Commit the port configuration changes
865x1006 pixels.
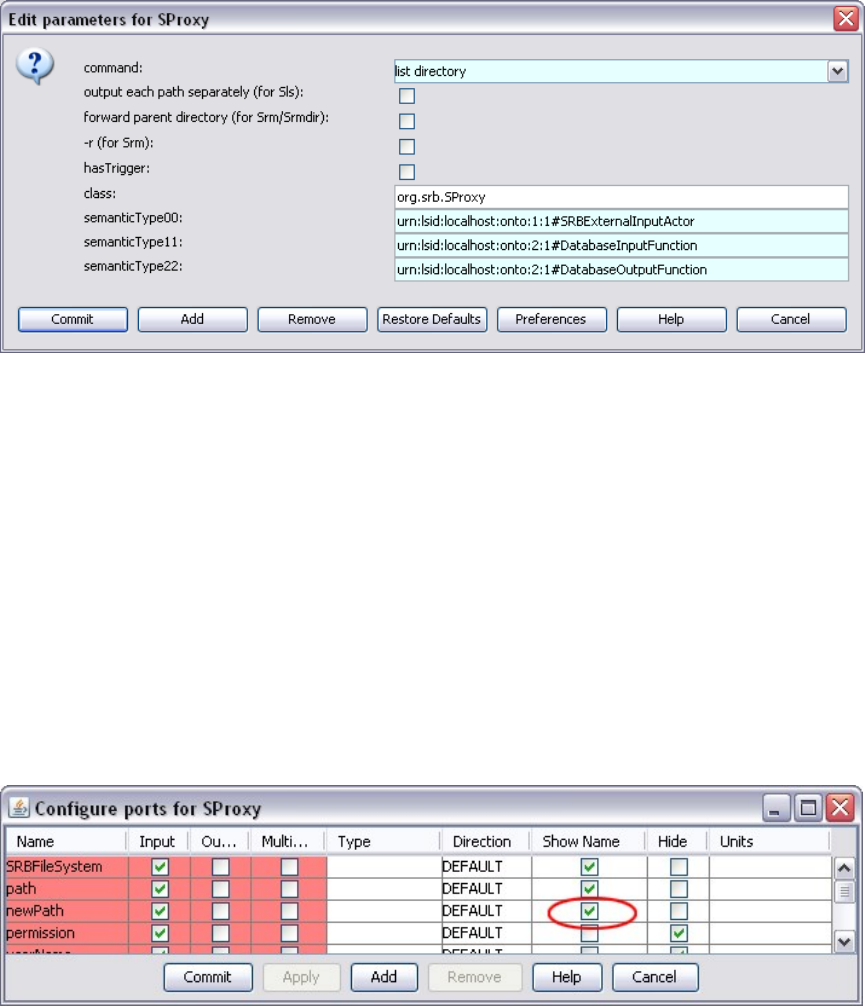click(x=208, y=977)
